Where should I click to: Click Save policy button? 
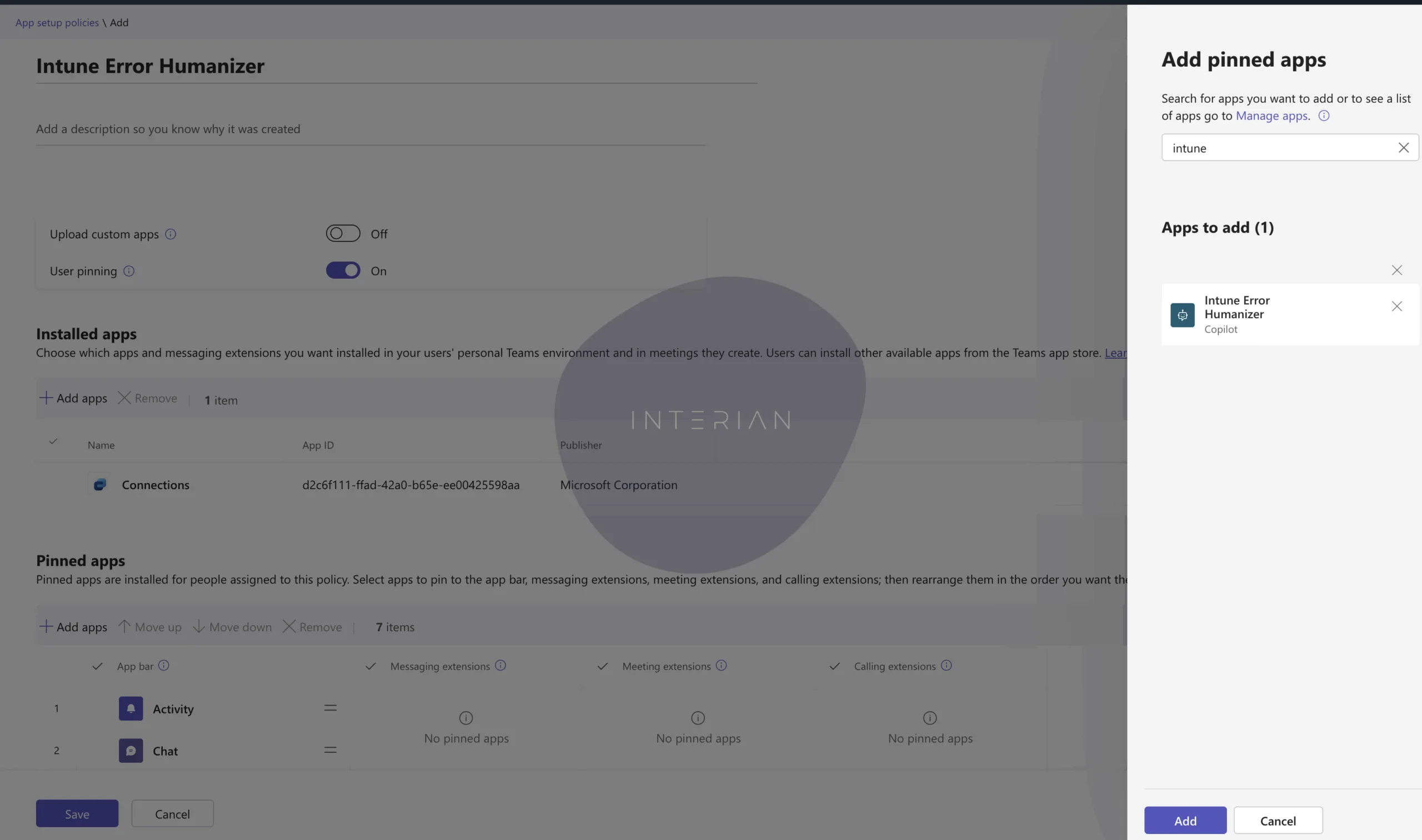click(77, 813)
